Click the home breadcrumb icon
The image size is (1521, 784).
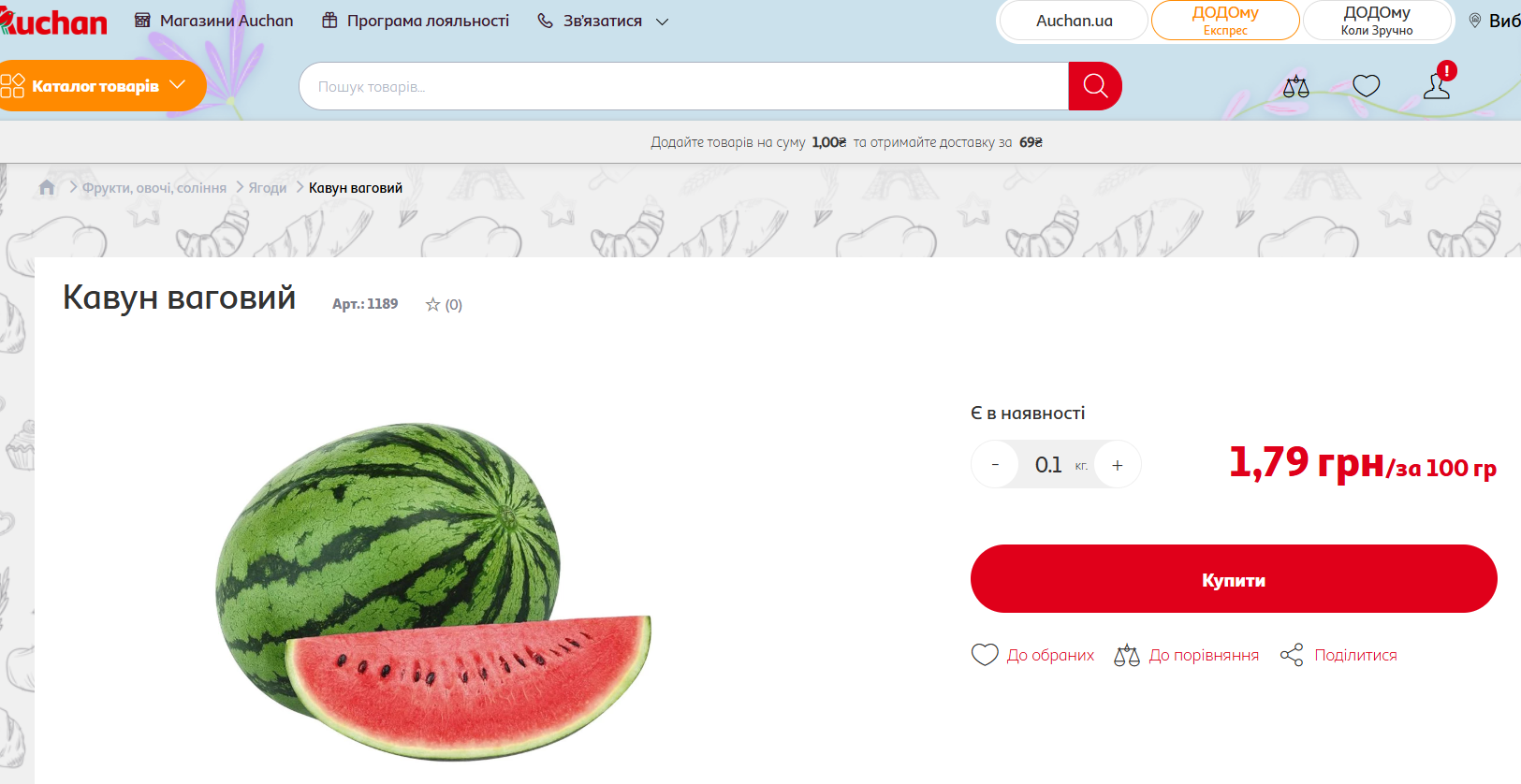click(47, 187)
